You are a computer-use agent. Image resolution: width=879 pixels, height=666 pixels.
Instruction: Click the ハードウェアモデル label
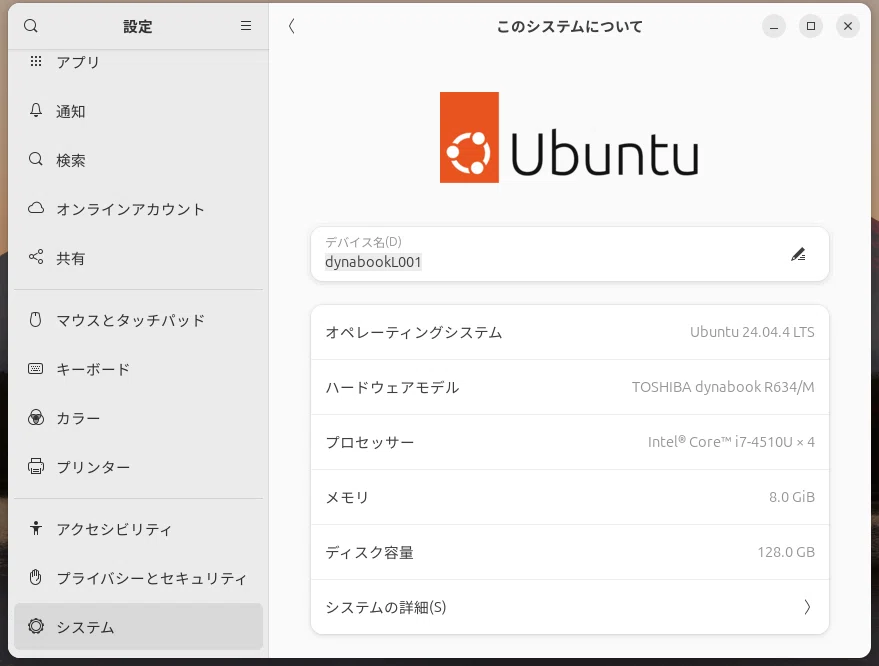pyautogui.click(x=392, y=387)
